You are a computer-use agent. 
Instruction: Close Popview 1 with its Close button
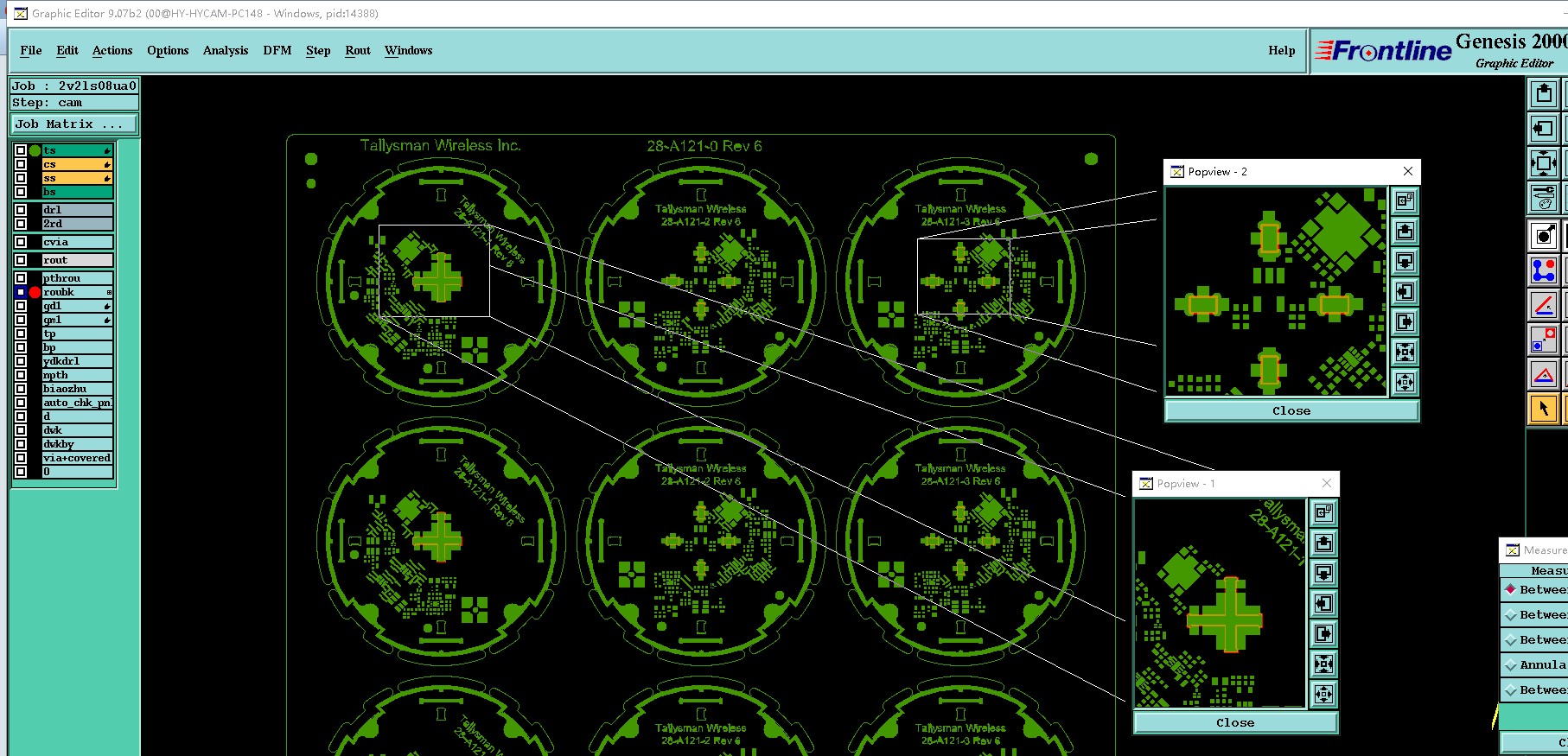tap(1235, 723)
